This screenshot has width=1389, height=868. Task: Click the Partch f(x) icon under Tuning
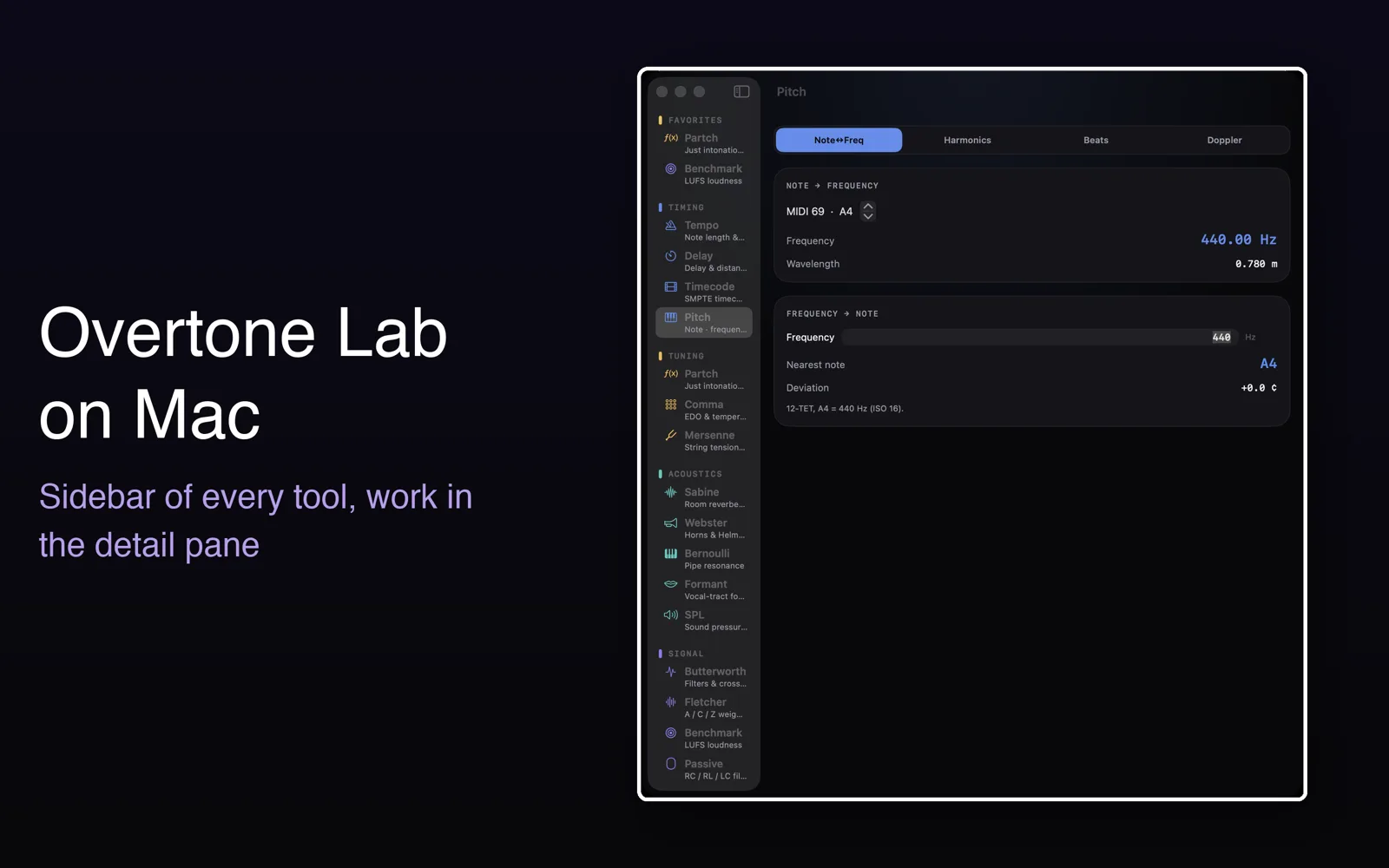(x=671, y=374)
